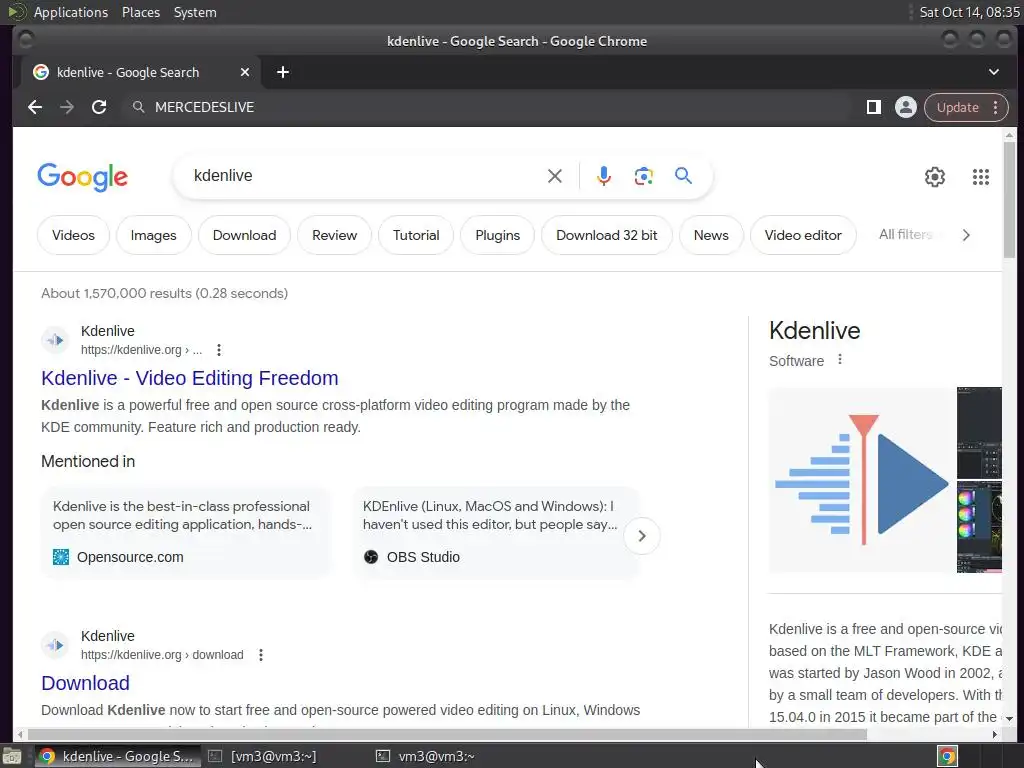The height and width of the screenshot is (768, 1024).
Task: Open options for first kdenlive.org result
Action: (219, 350)
